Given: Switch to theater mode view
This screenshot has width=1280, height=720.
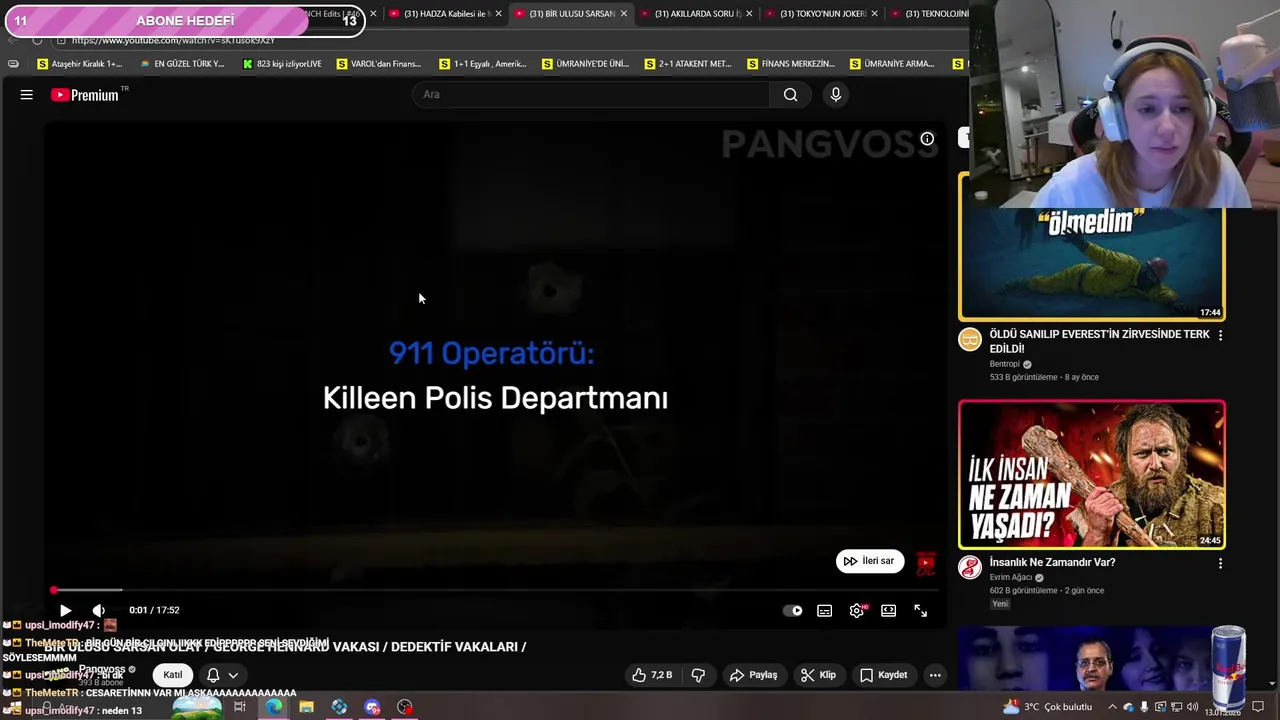Looking at the screenshot, I should (888, 610).
